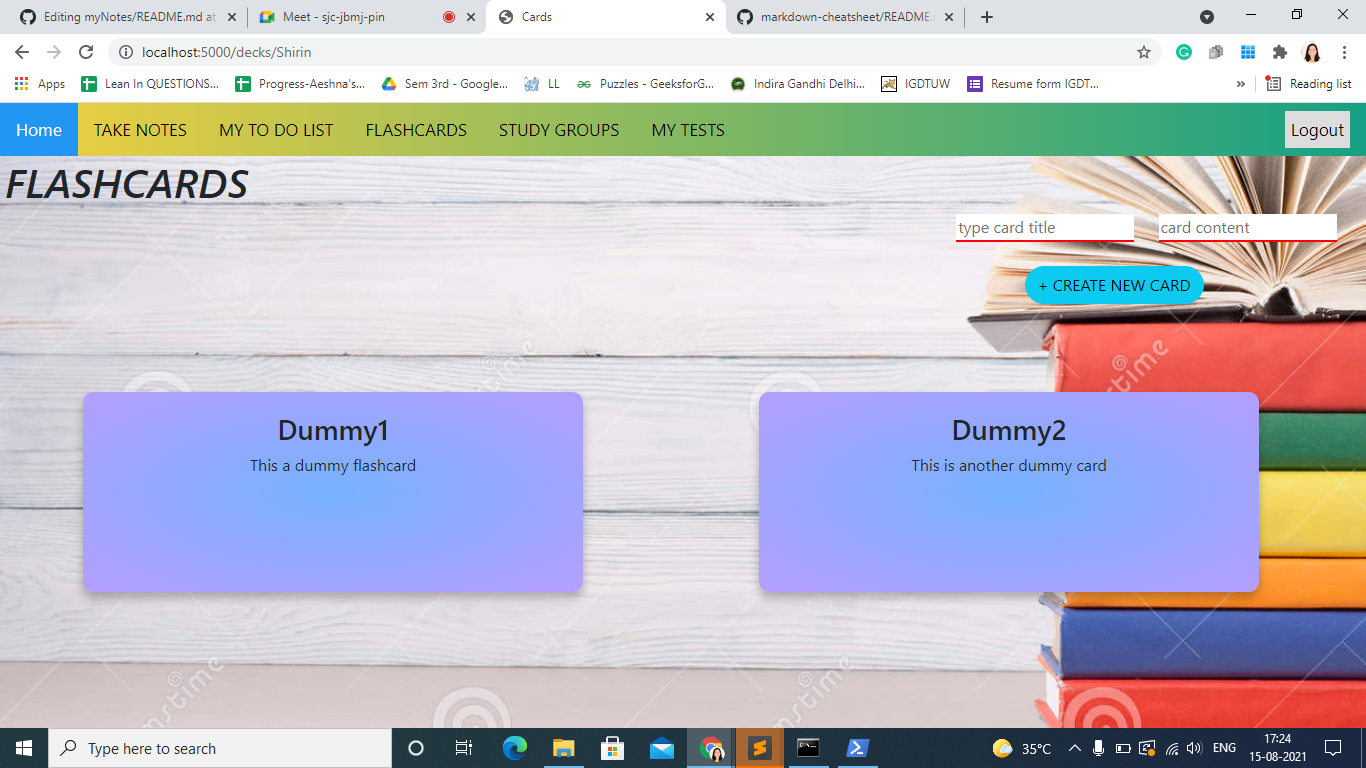The image size is (1366, 768).
Task: Click the microphone icon in system tray
Action: (x=1099, y=748)
